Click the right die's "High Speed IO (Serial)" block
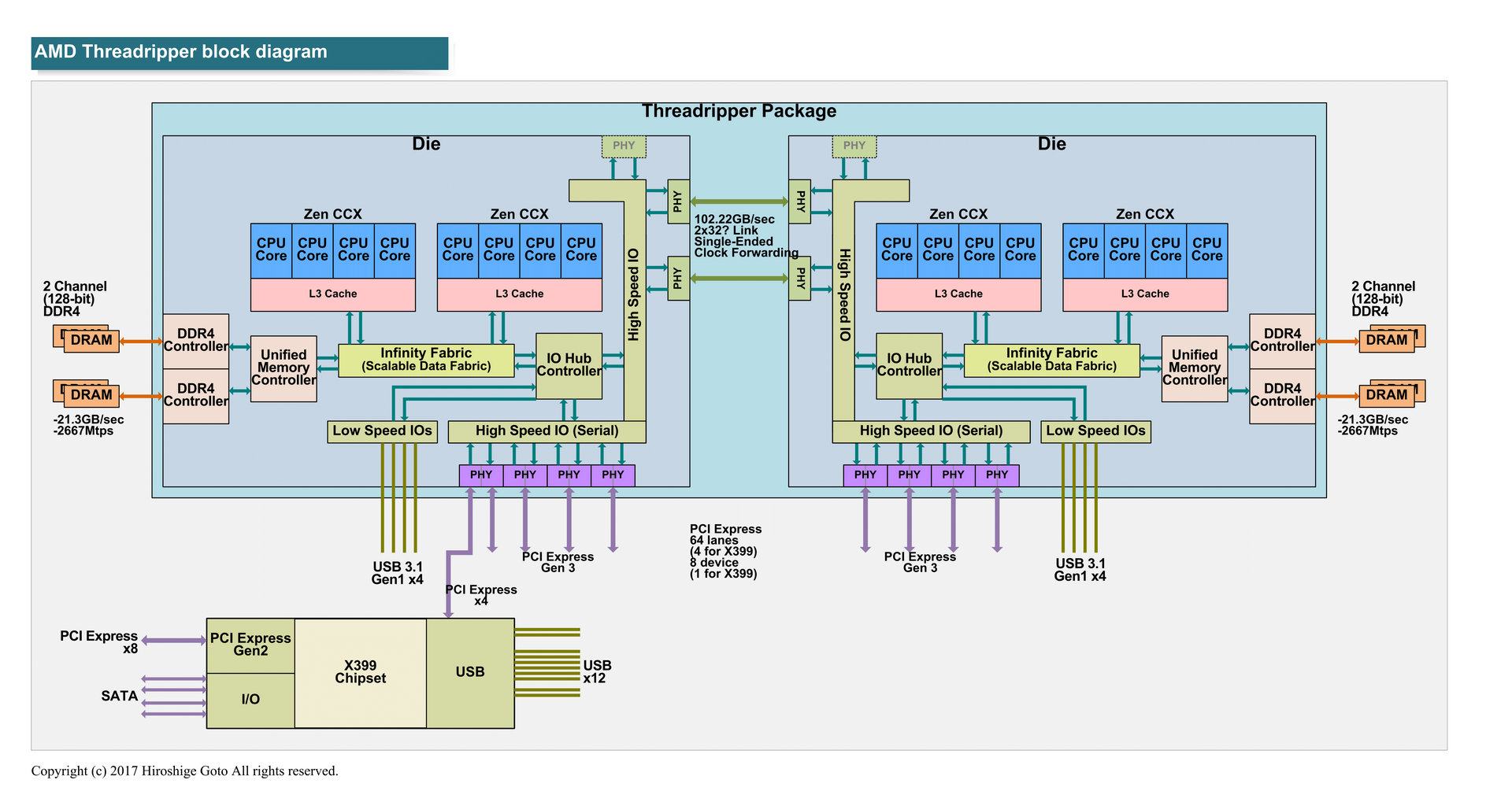The height and width of the screenshot is (802, 1512). coord(932,431)
